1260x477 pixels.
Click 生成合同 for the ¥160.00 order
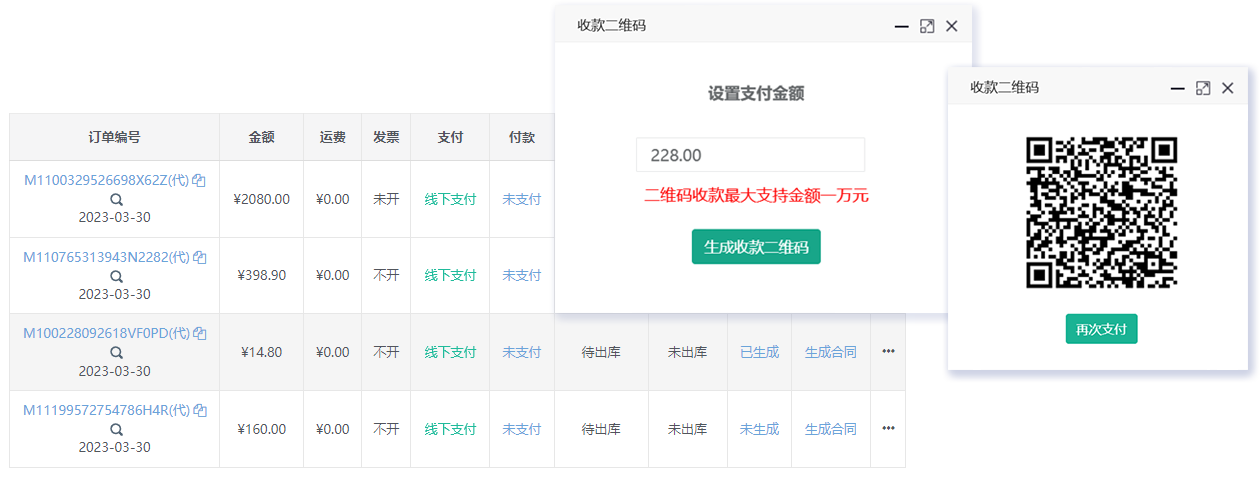click(x=831, y=429)
